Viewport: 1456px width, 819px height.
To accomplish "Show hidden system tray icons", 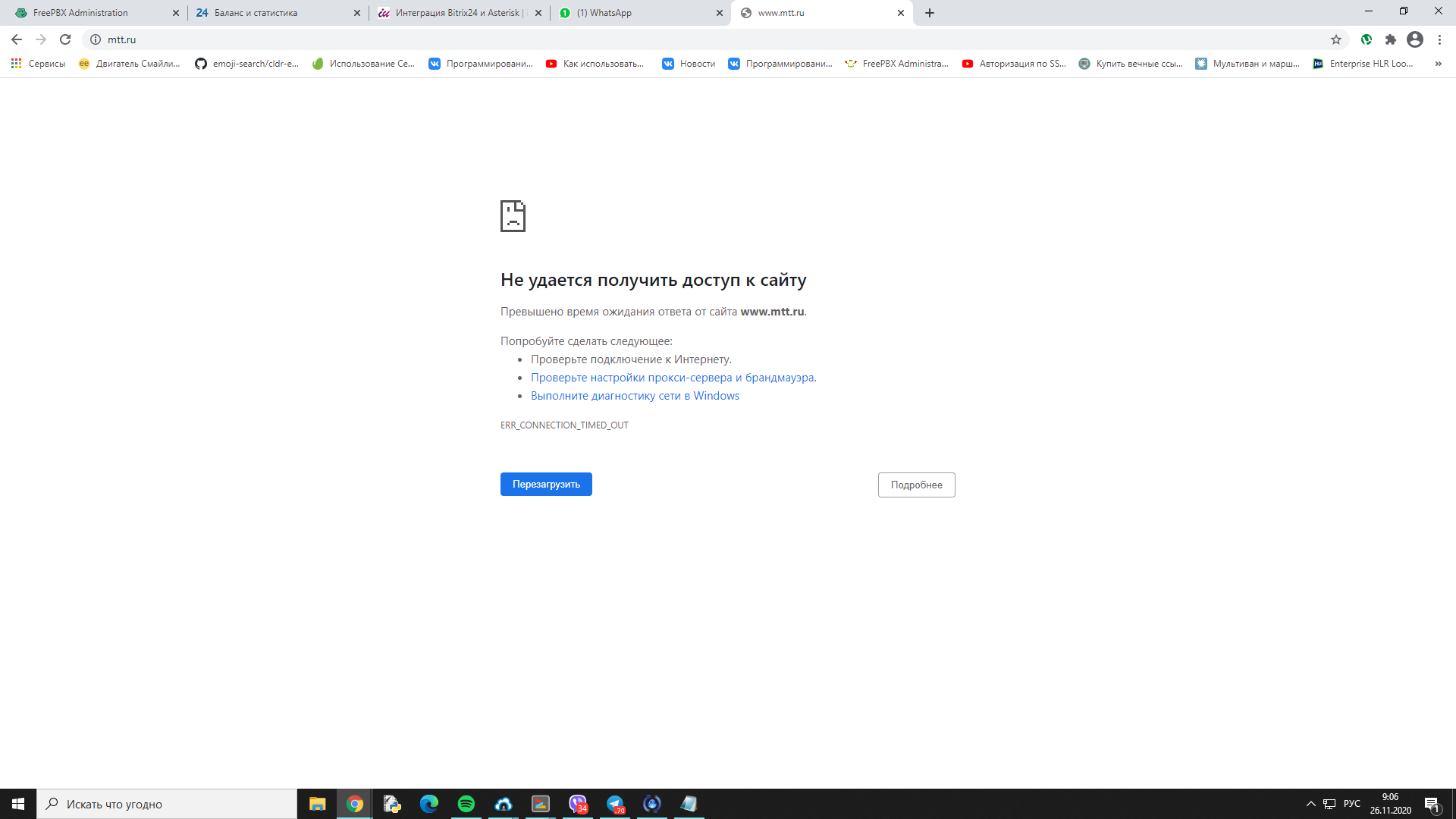I will tap(1310, 804).
